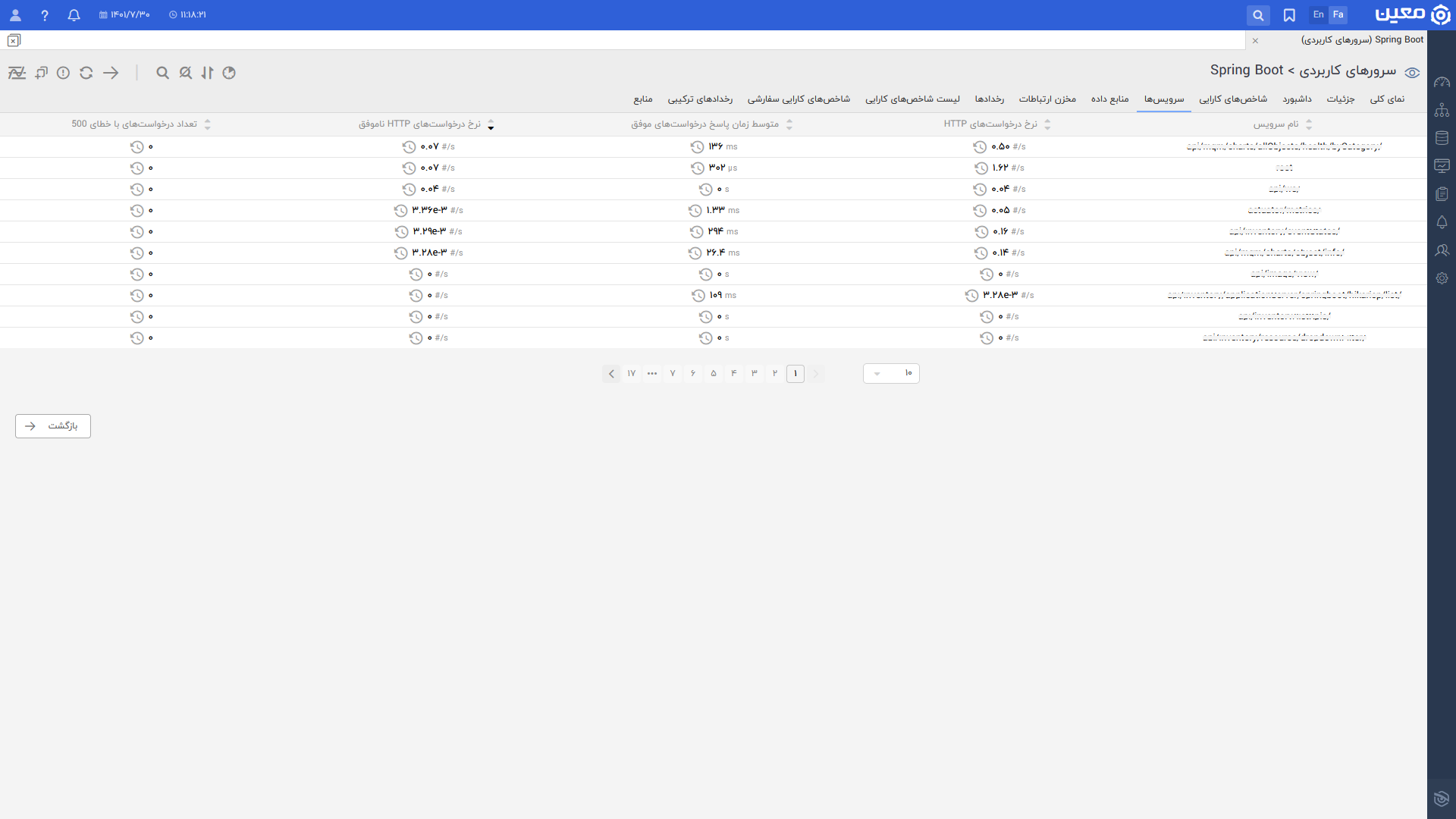This screenshot has width=1456, height=819.
Task: Click the history icon beside 136 ms
Action: coord(697,147)
